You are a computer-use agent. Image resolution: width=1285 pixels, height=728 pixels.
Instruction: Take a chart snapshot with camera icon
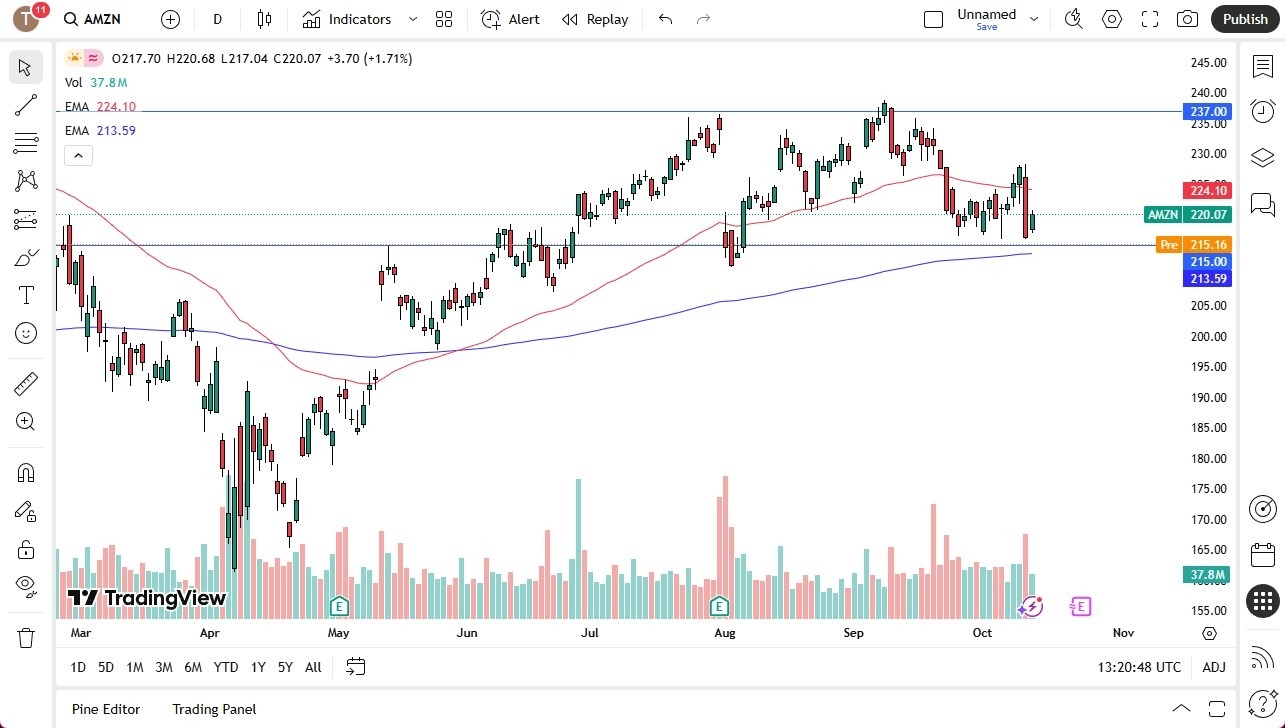tap(1186, 19)
